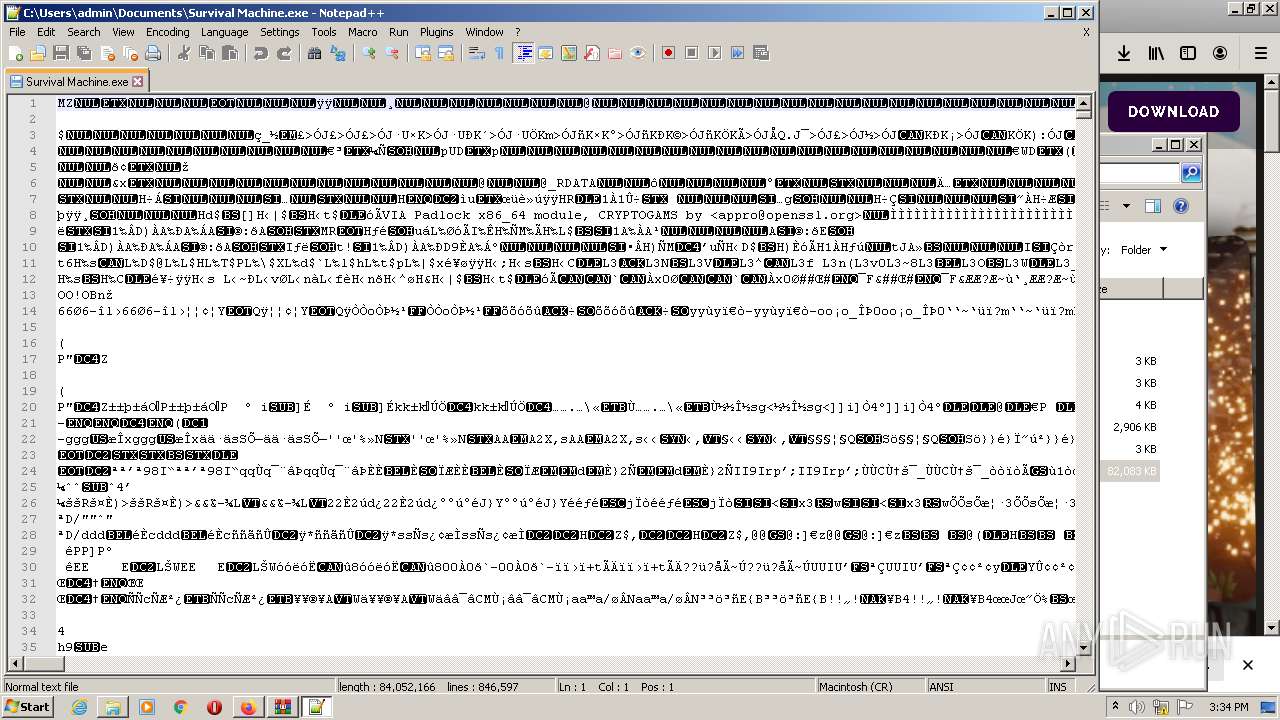The height and width of the screenshot is (720, 1280).
Task: Open Find using the binoculars icon
Action: click(315, 53)
